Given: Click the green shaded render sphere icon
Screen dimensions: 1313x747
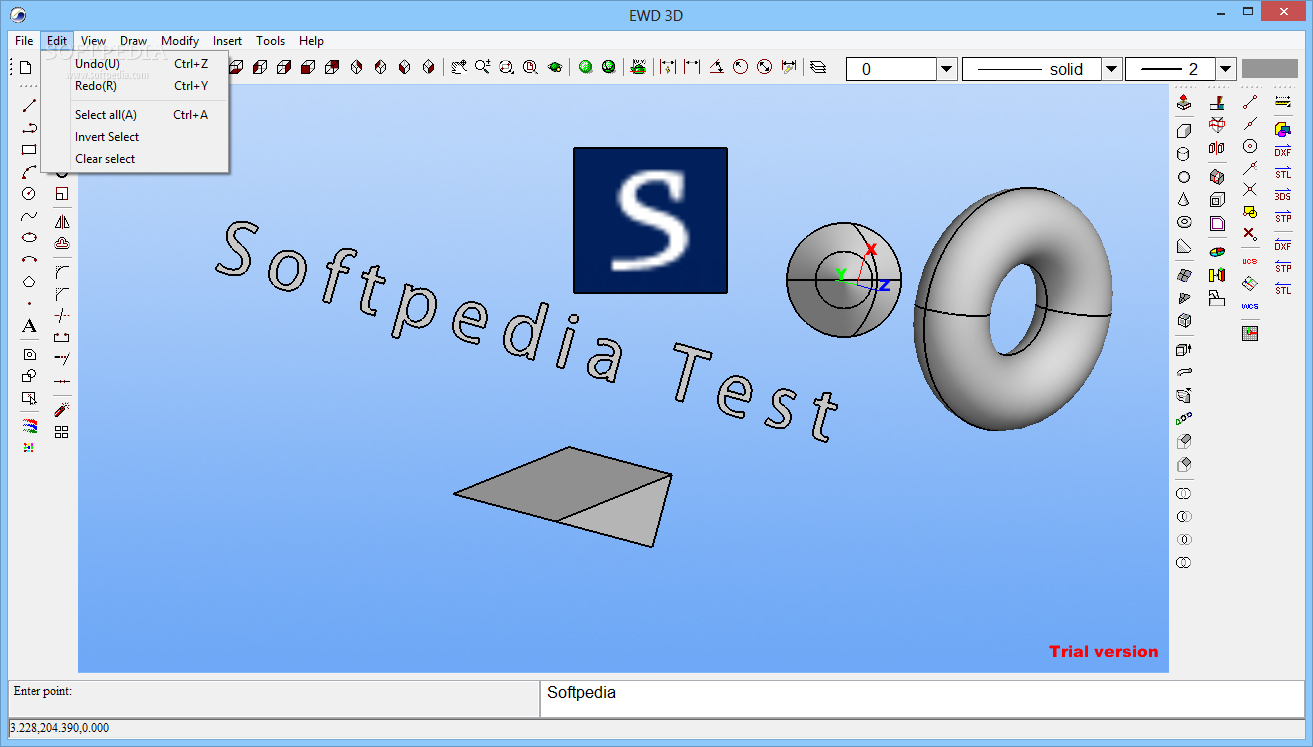Looking at the screenshot, I should pos(586,68).
